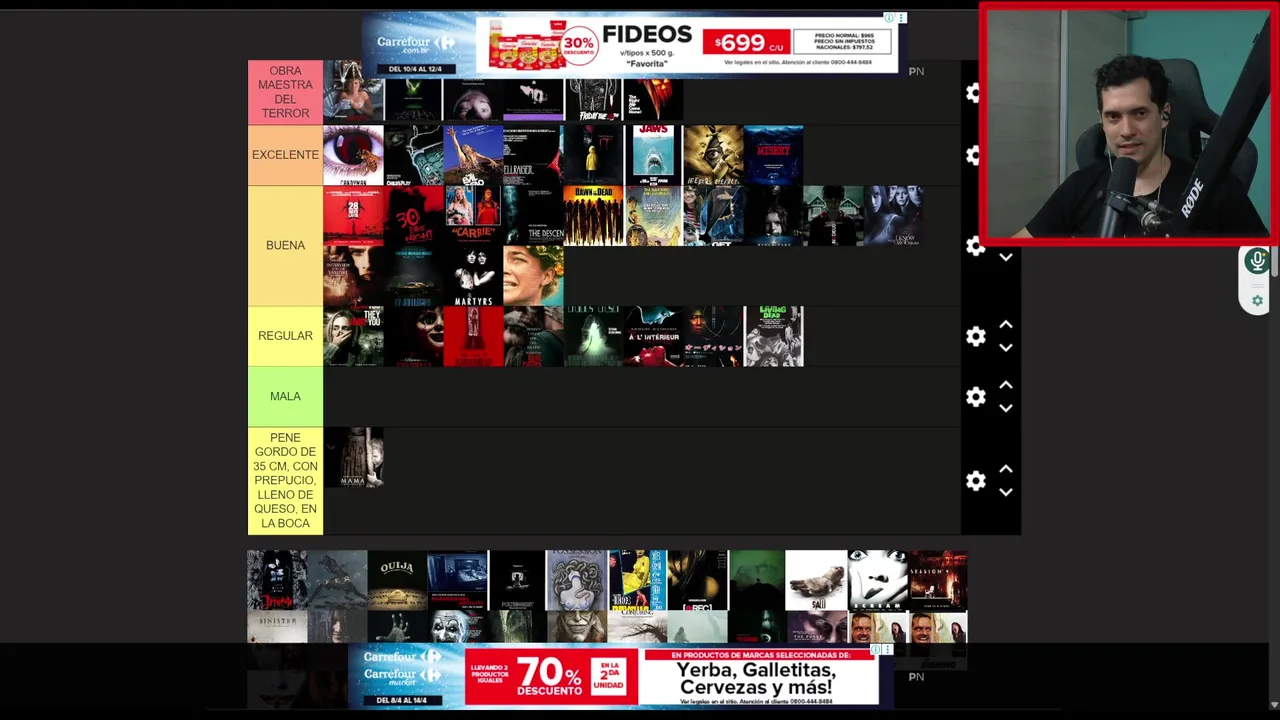This screenshot has height=720, width=1280.
Task: Open settings gear for the Mama poster row
Action: click(x=975, y=481)
